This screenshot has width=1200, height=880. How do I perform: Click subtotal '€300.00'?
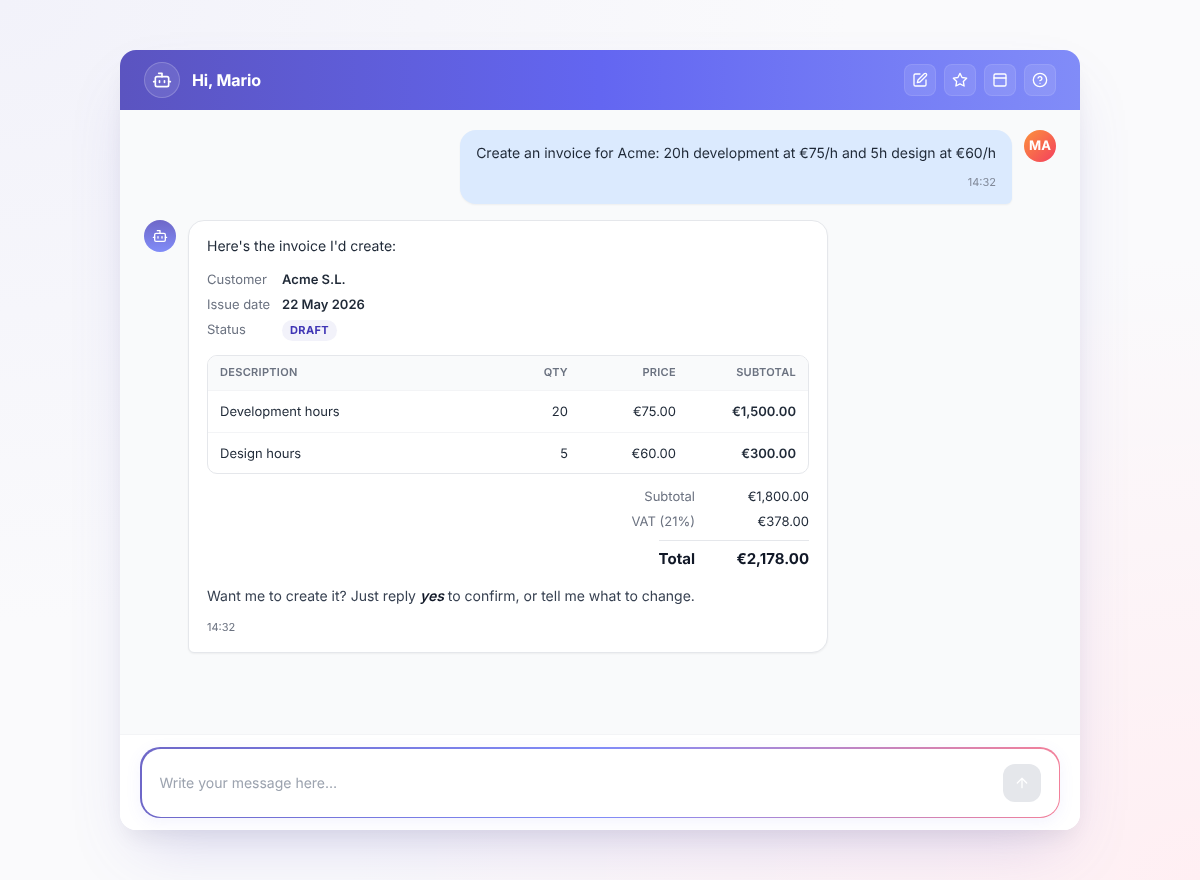[768, 454]
